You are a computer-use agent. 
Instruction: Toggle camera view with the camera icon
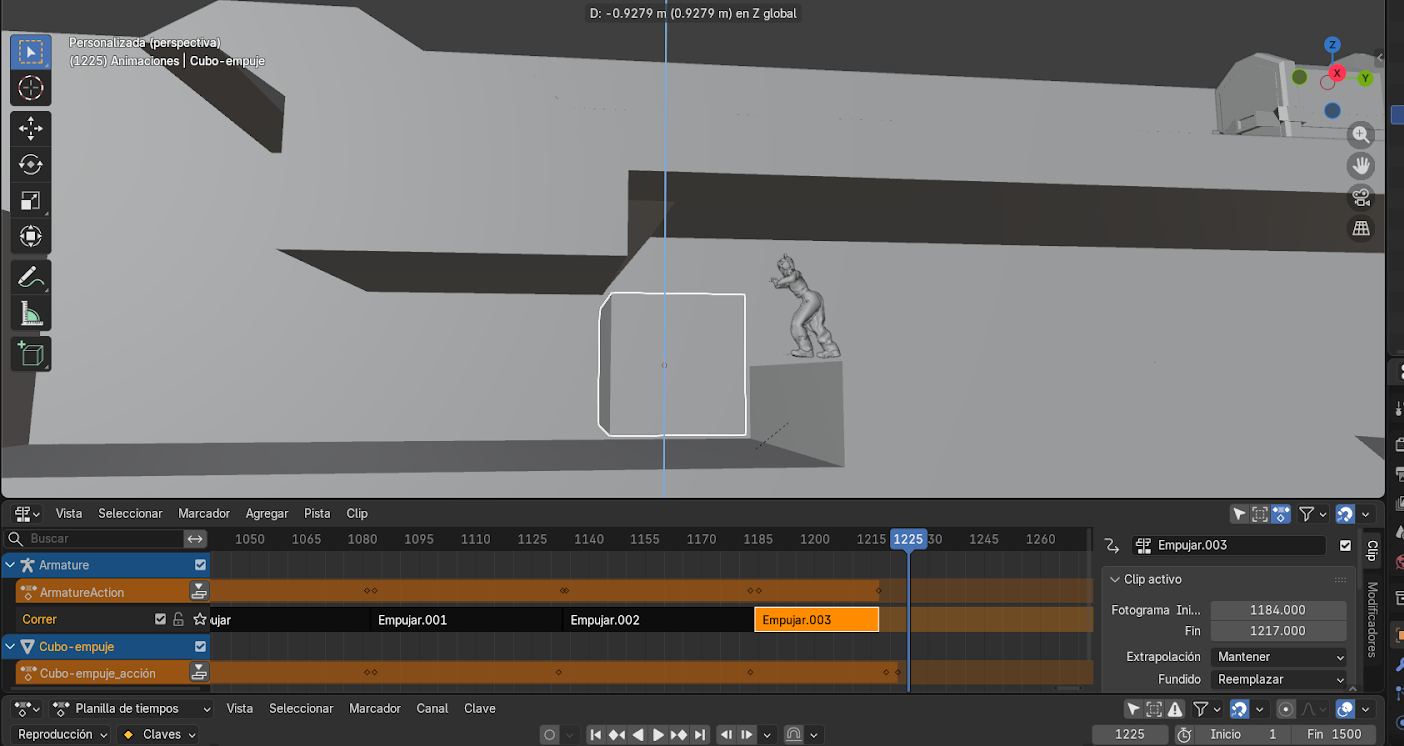pos(1360,197)
